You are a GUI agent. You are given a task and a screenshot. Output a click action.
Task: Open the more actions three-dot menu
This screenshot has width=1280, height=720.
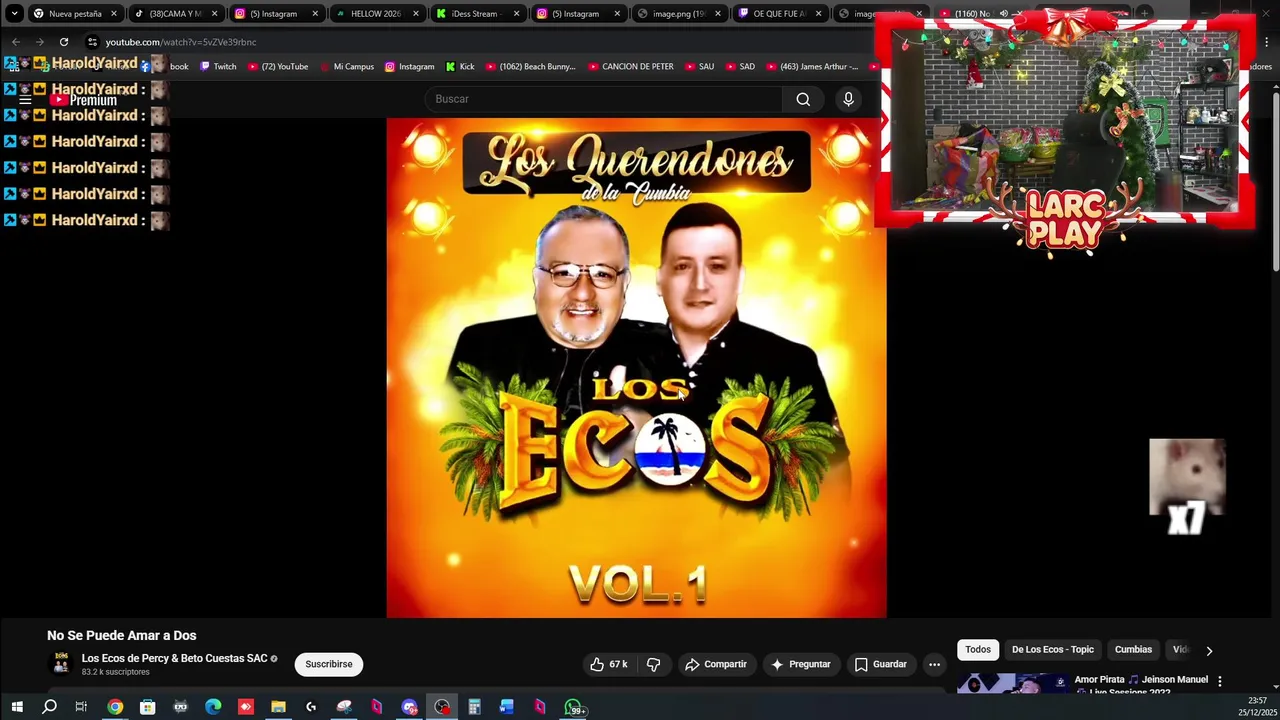934,664
